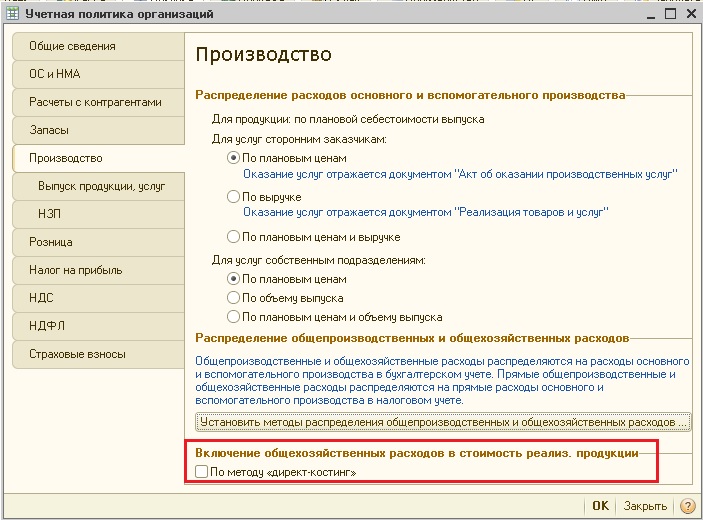Image resolution: width=703 pixels, height=520 pixels.
Task: Click text 'Акт об оказании производственных услуг'
Action: click(568, 174)
